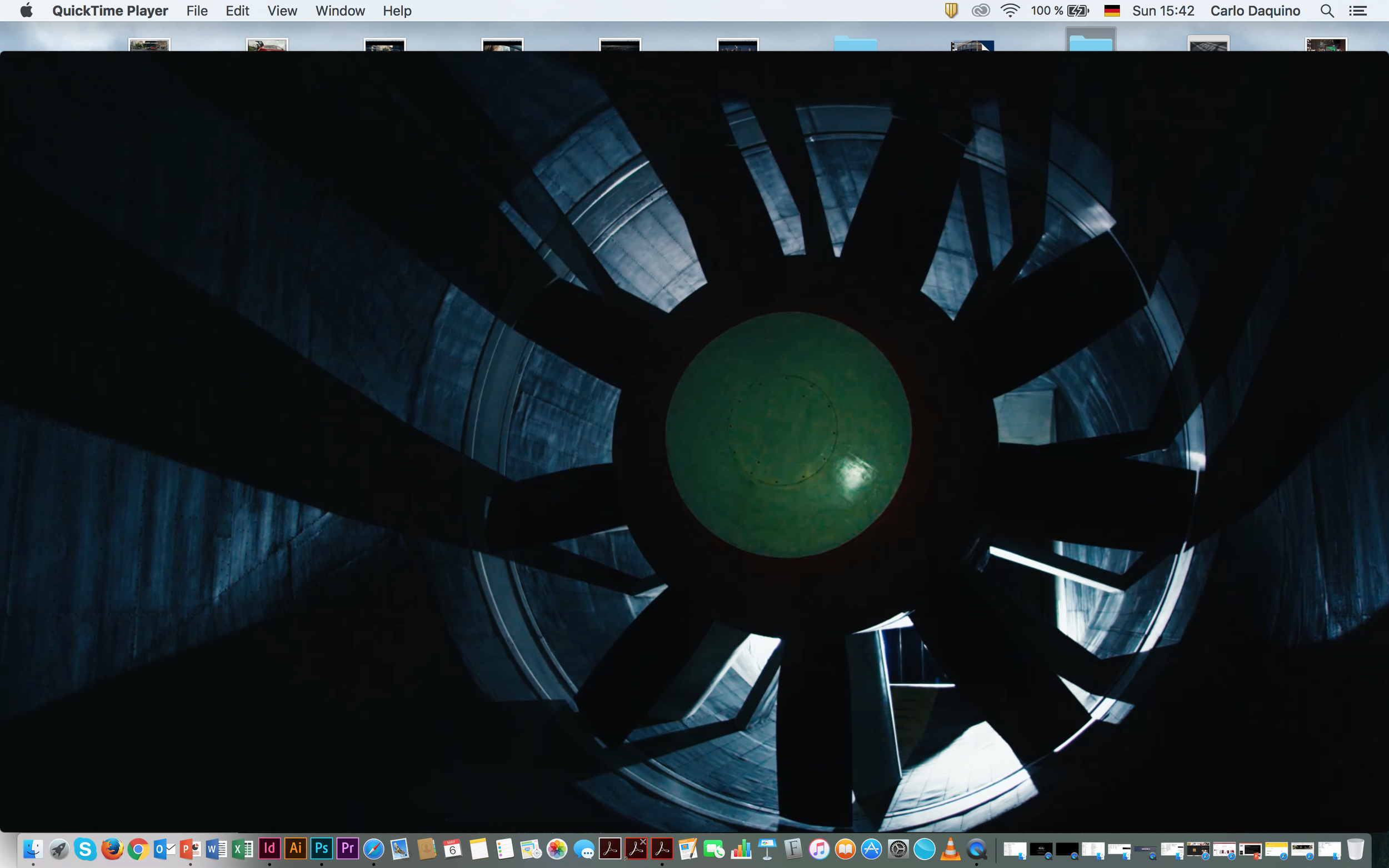This screenshot has width=1389, height=868.
Task: Open Skype in the dock
Action: (85, 849)
